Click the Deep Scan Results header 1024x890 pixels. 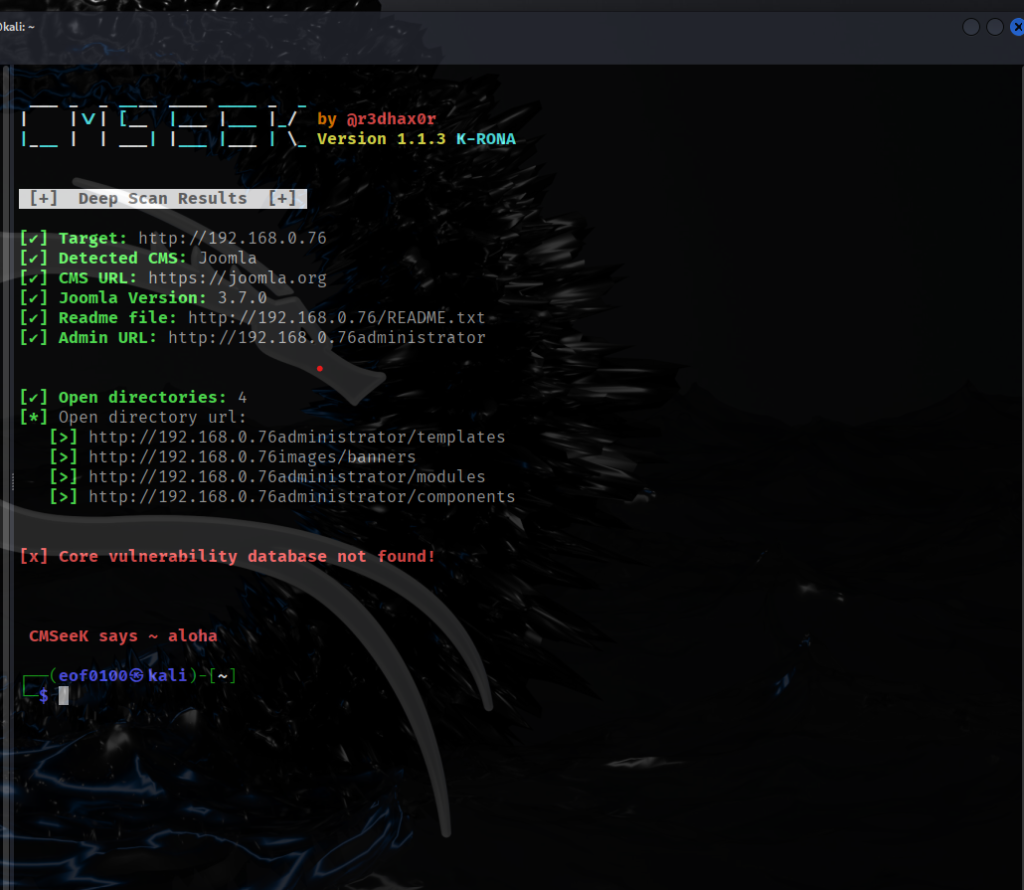tap(162, 198)
